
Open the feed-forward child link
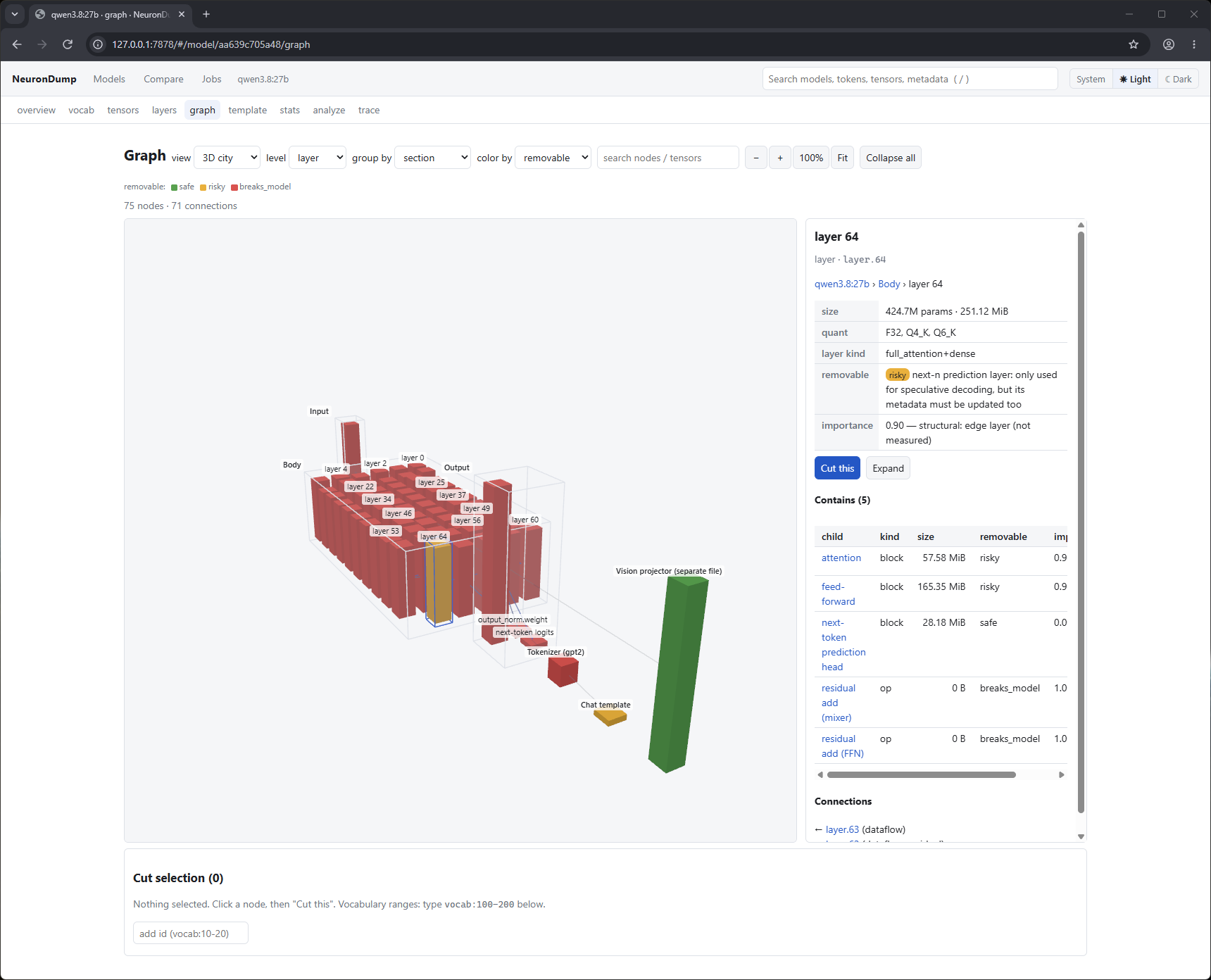coord(838,594)
